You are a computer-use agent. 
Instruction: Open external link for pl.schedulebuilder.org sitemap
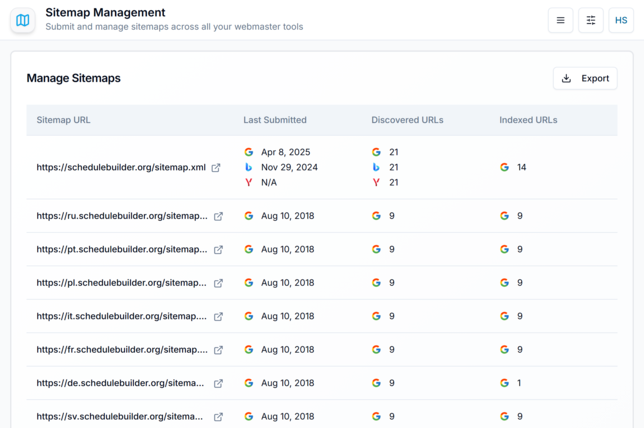(218, 283)
